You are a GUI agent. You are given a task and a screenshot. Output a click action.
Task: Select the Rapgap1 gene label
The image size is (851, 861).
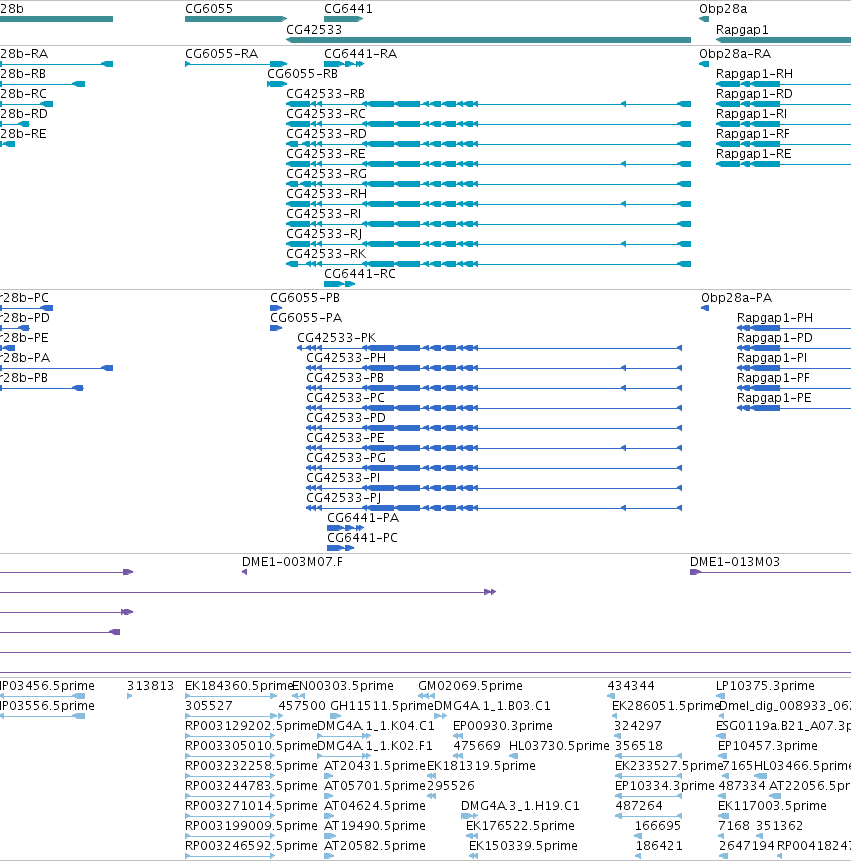click(x=742, y=30)
